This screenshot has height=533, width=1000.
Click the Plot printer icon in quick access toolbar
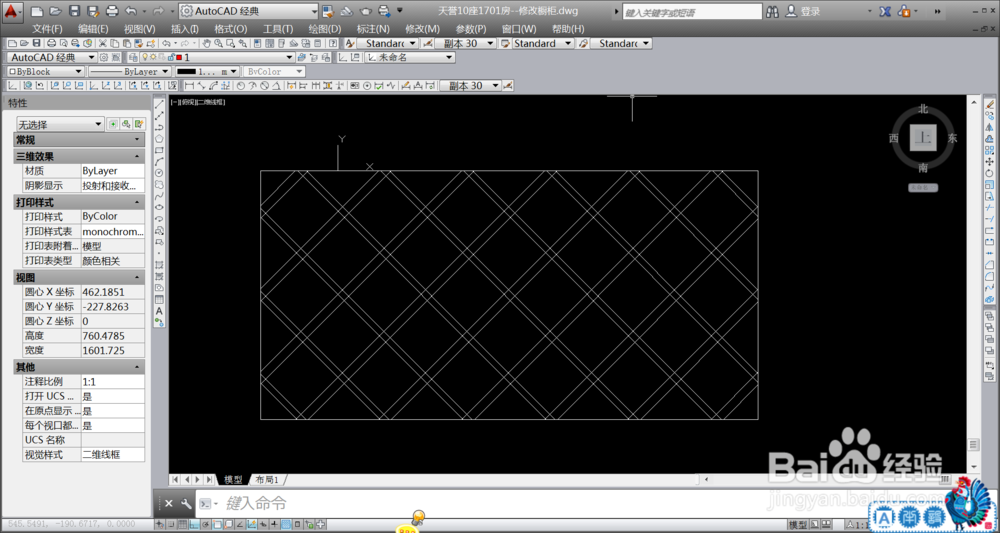tap(112, 11)
